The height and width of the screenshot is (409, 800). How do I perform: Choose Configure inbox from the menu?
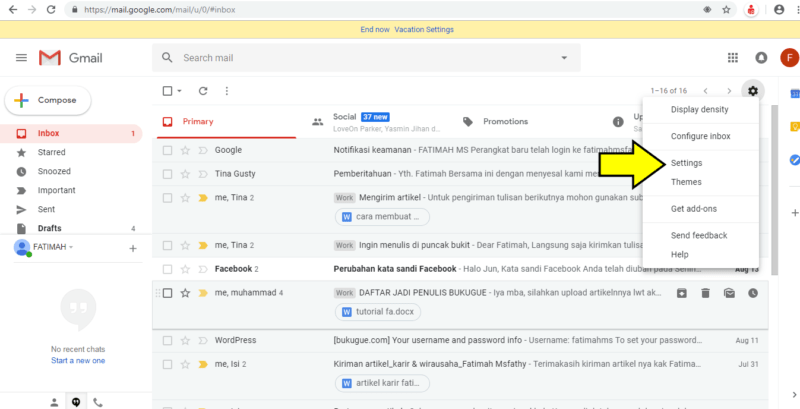coord(701,136)
